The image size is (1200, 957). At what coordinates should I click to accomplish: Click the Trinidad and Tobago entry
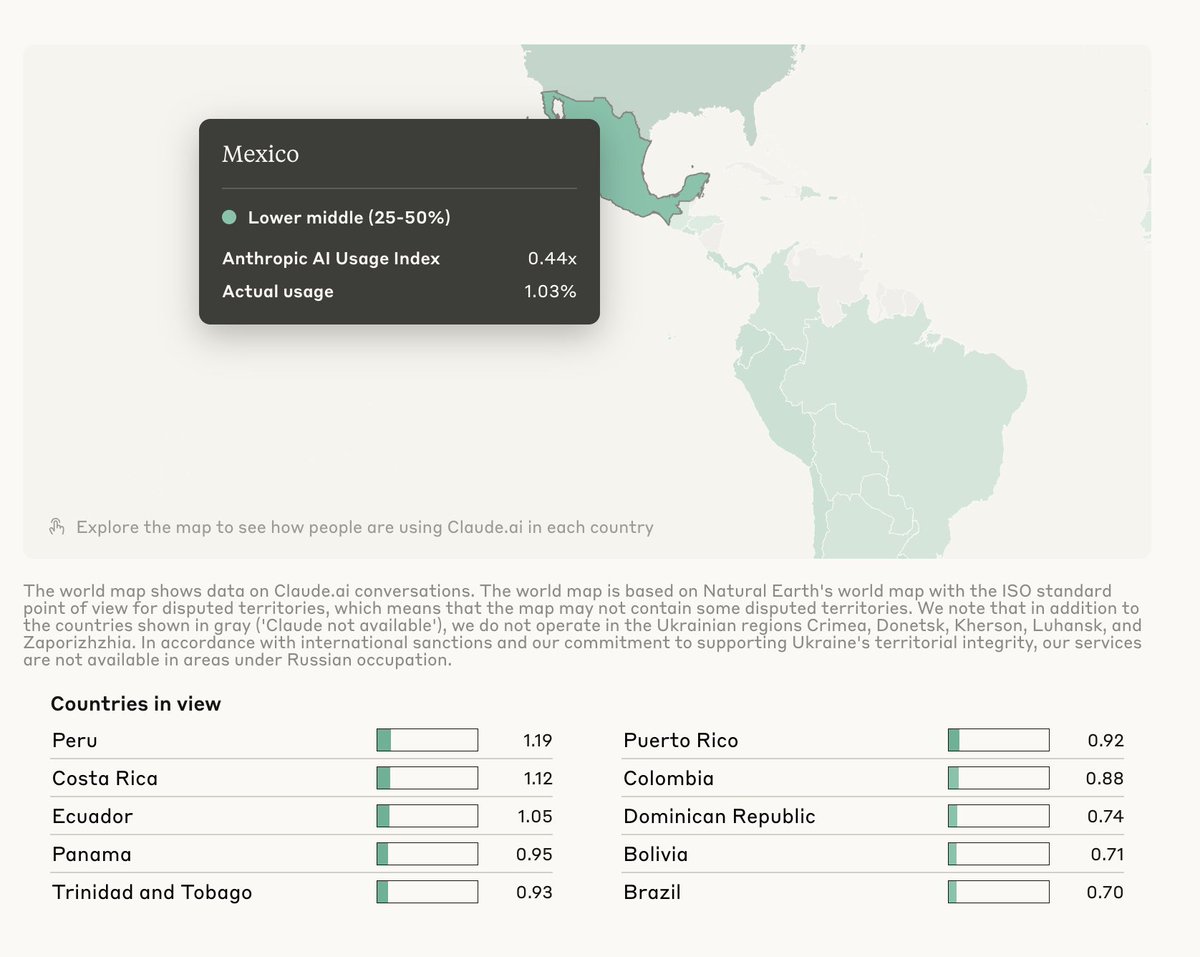[302, 892]
